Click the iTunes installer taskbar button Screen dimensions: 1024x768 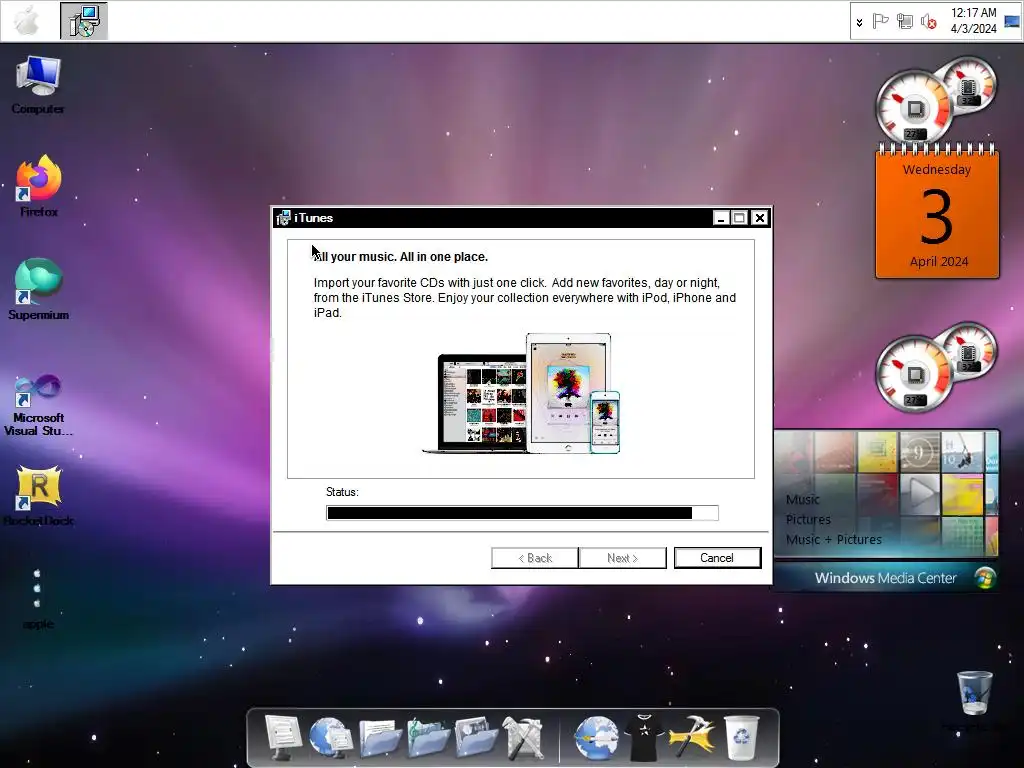coord(84,21)
